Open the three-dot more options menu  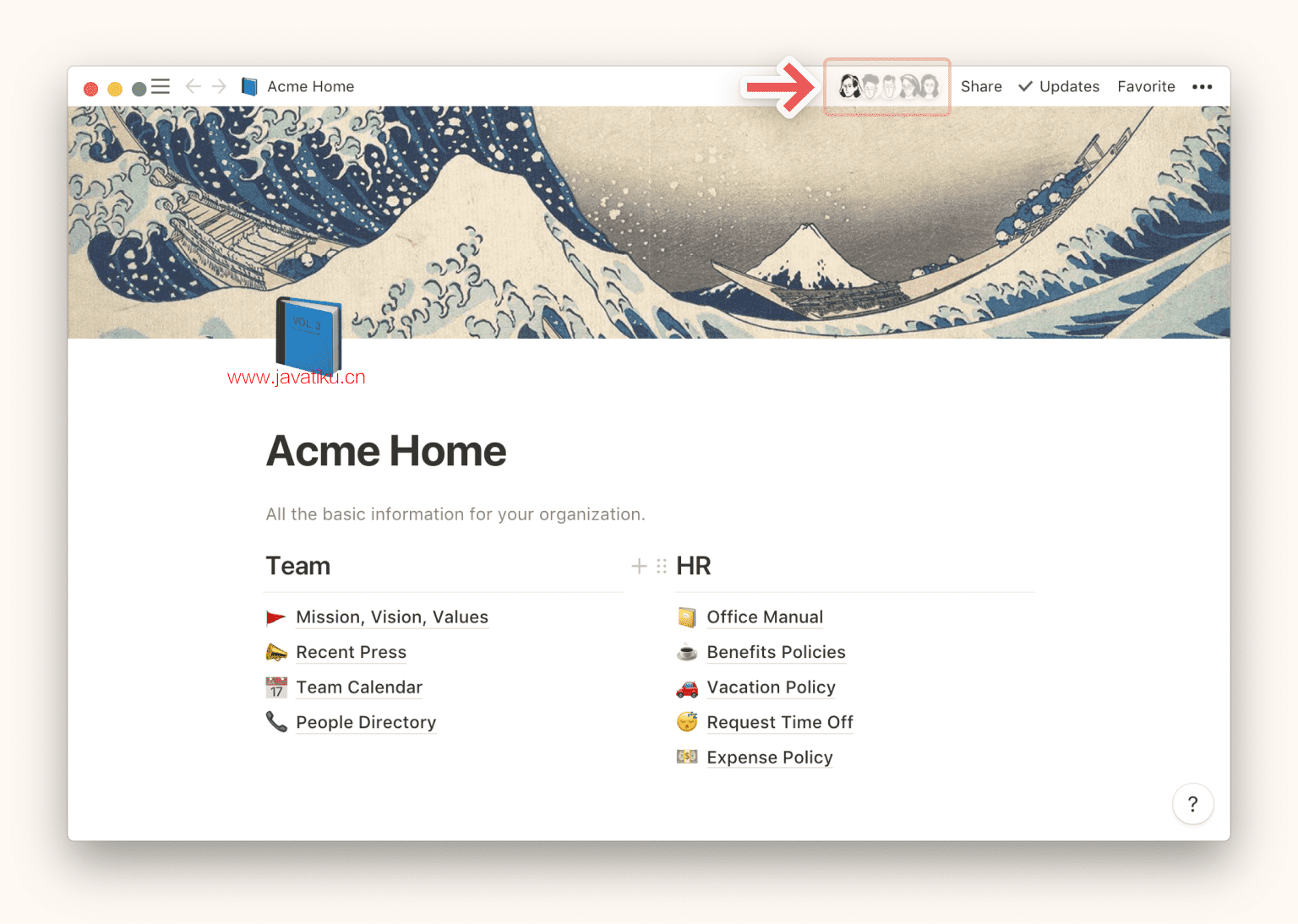pyautogui.click(x=1202, y=86)
